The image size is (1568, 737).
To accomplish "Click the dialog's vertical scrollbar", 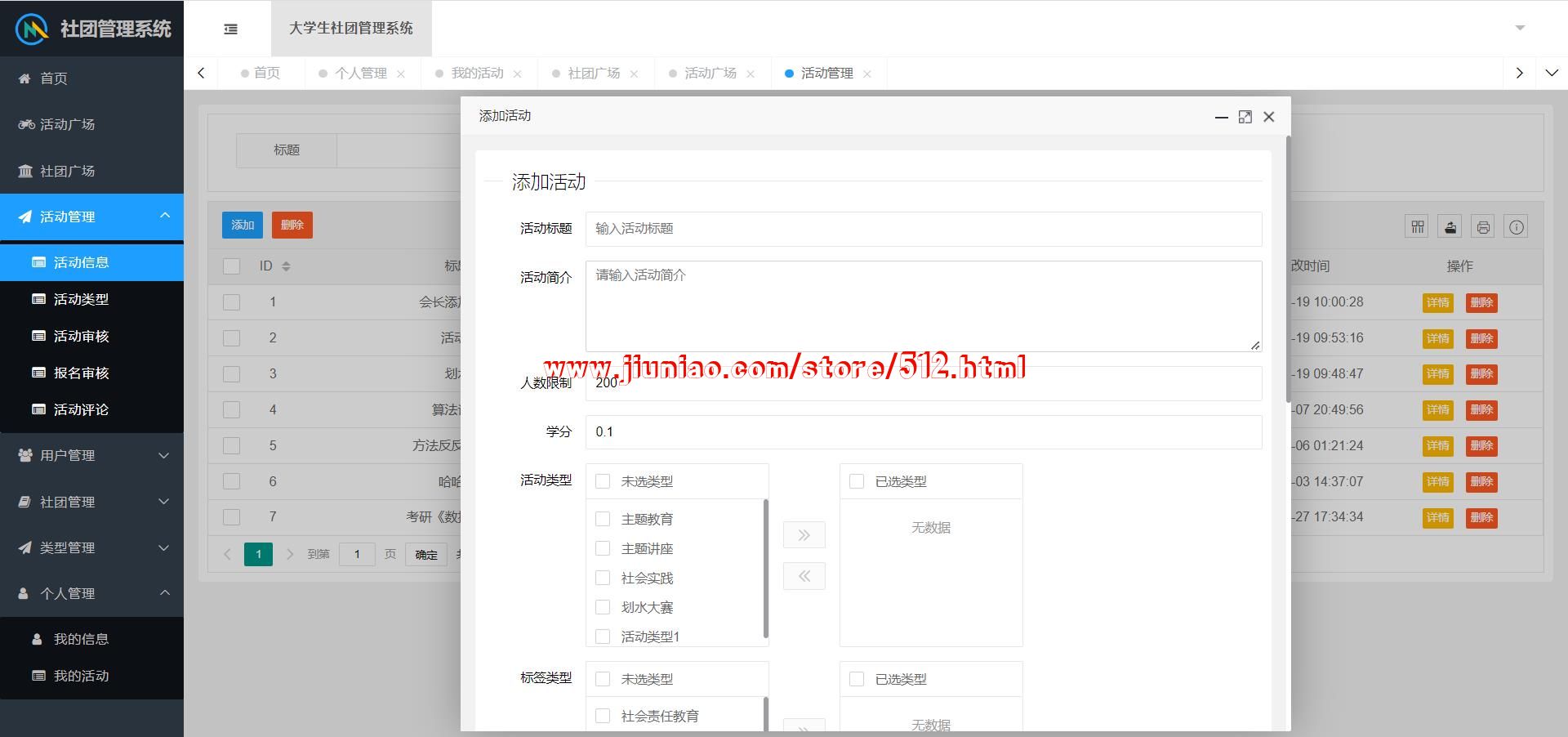I will pos(1288,270).
